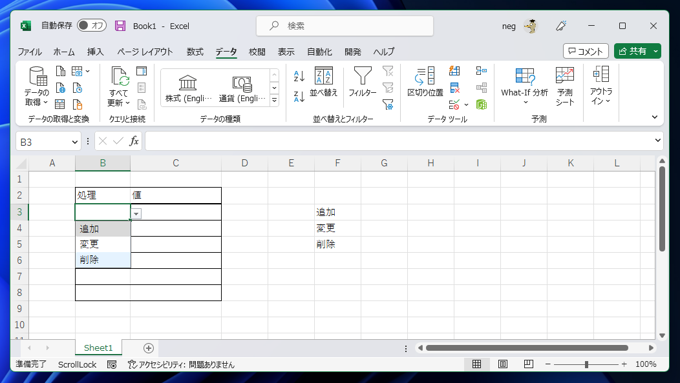Open the Formulas tab

pyautogui.click(x=195, y=52)
